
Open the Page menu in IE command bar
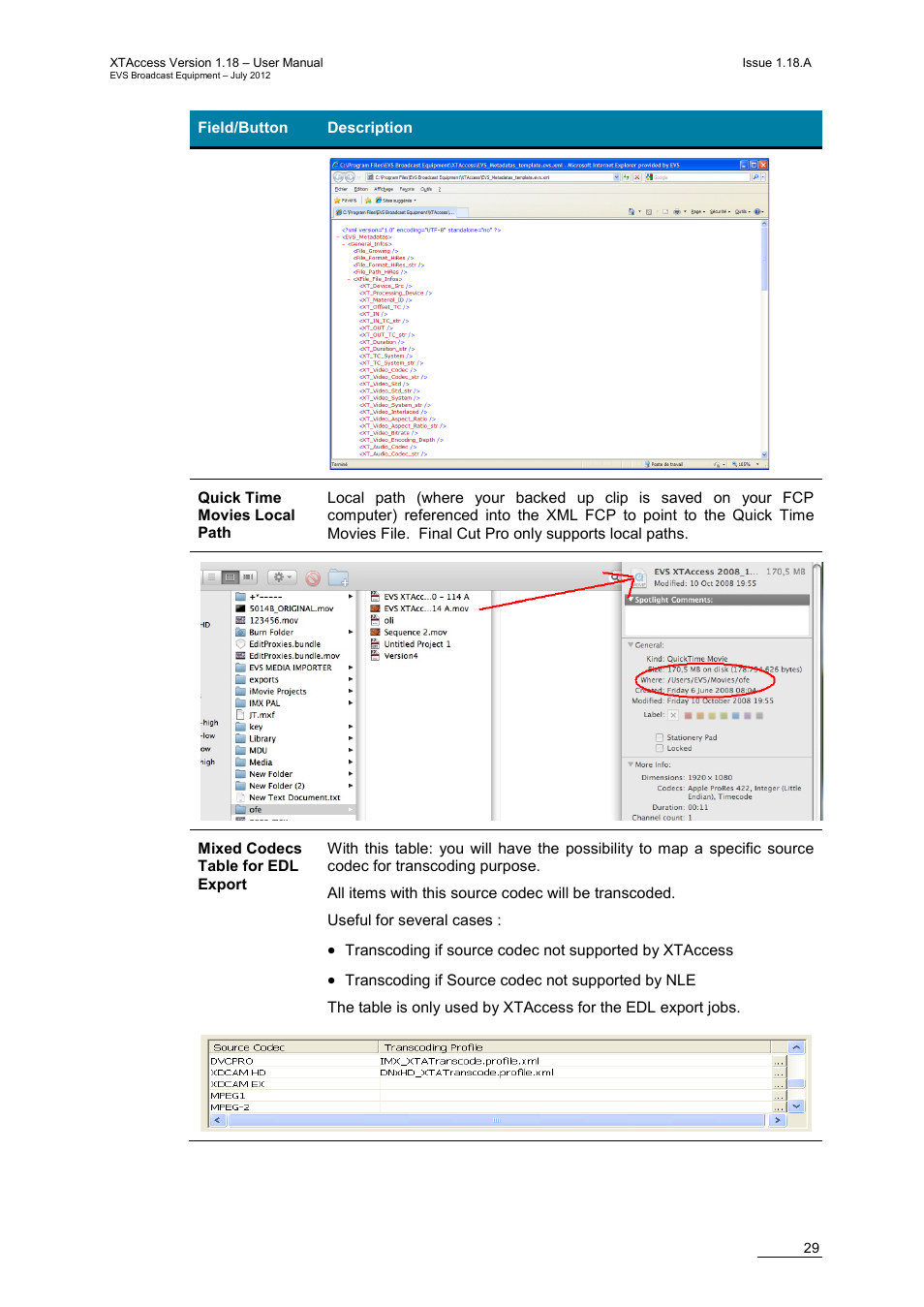697,211
